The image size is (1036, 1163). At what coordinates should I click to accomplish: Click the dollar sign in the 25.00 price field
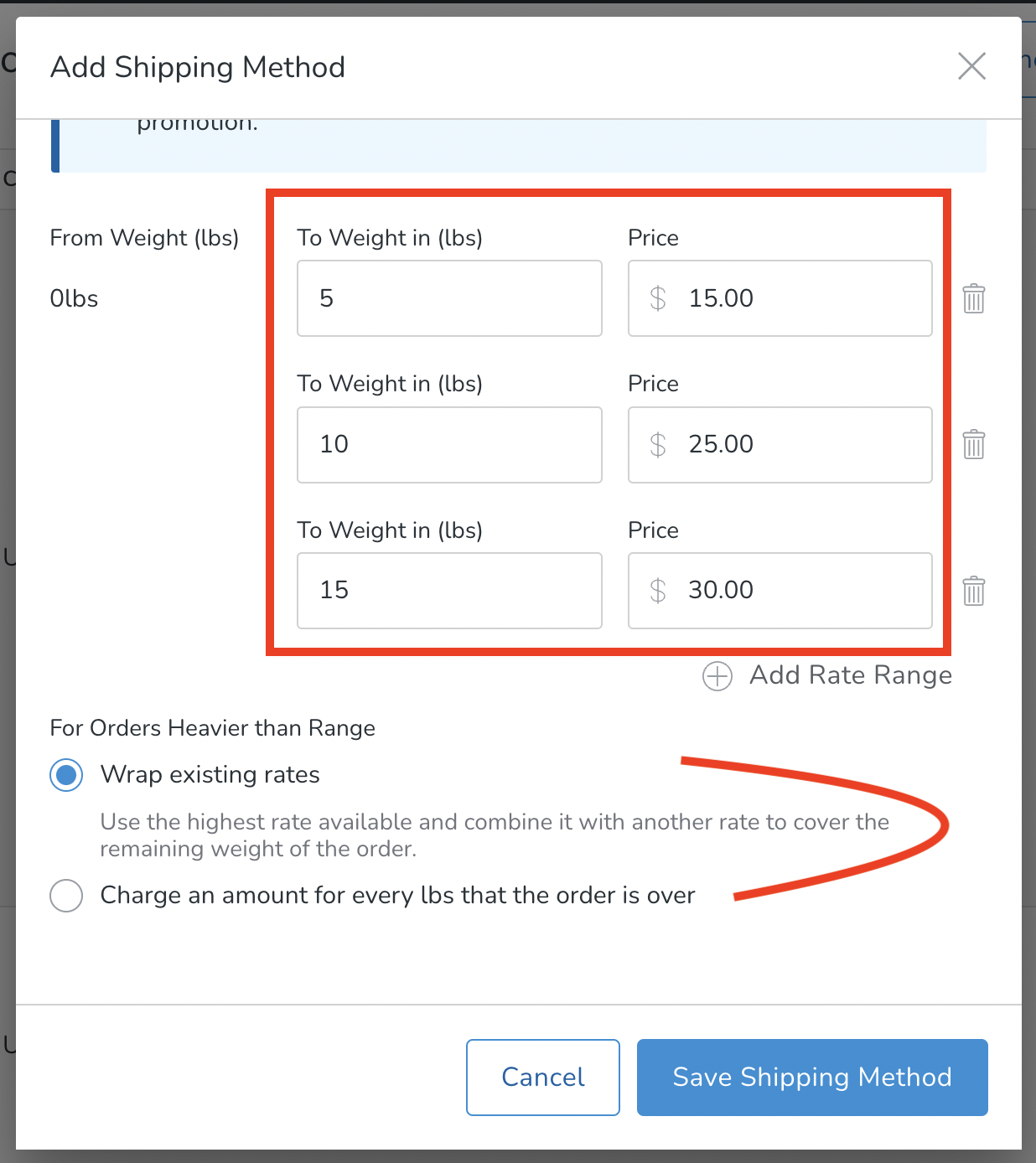point(658,444)
